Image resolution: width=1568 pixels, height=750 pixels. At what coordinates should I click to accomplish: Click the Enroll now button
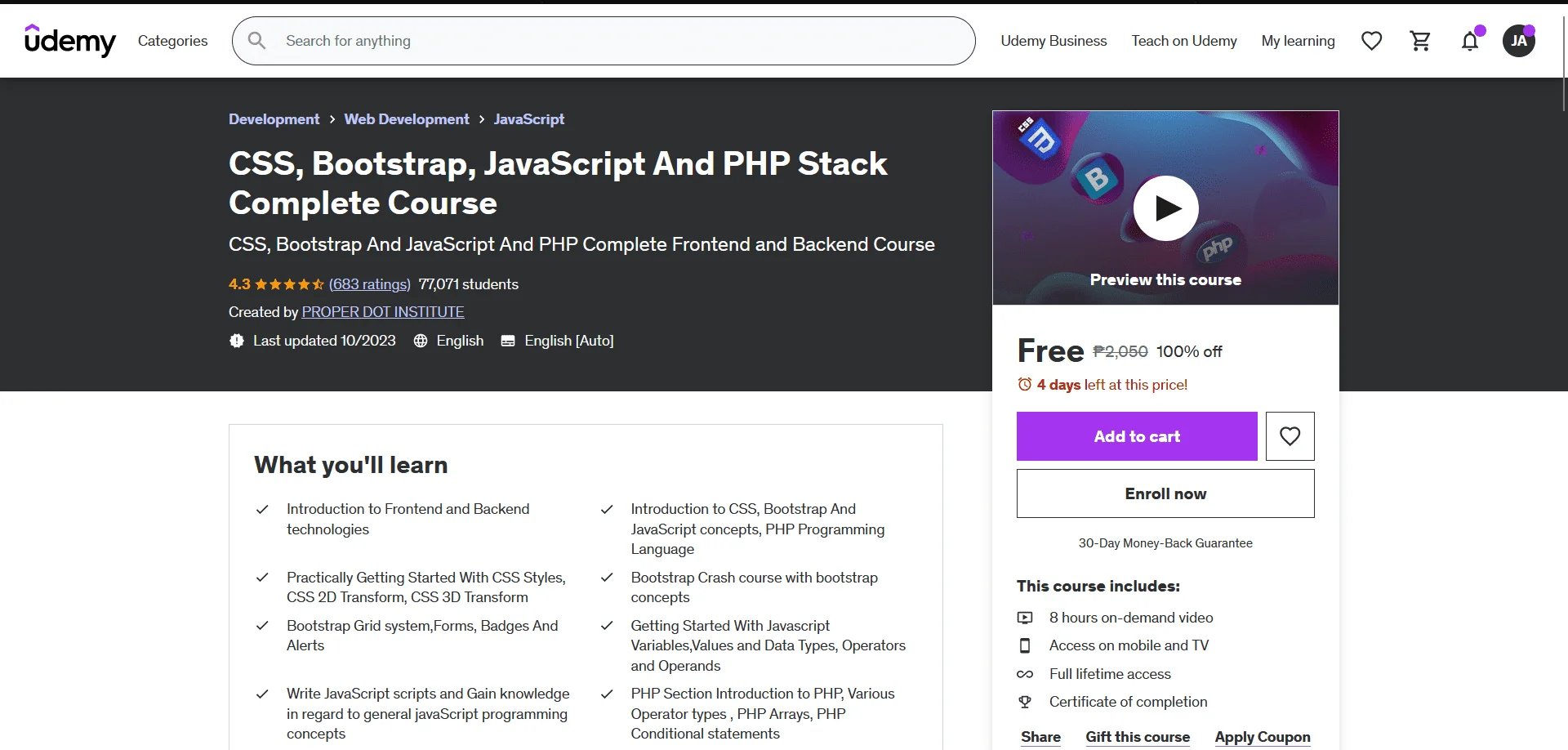coord(1165,493)
